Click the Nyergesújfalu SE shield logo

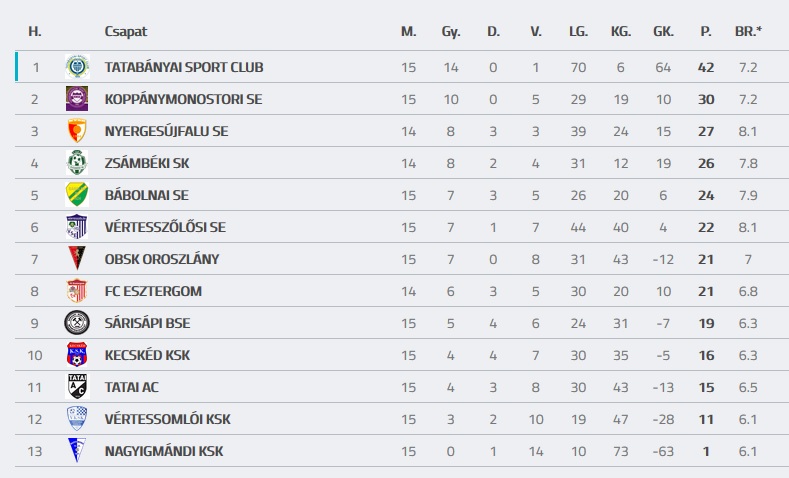(77, 131)
